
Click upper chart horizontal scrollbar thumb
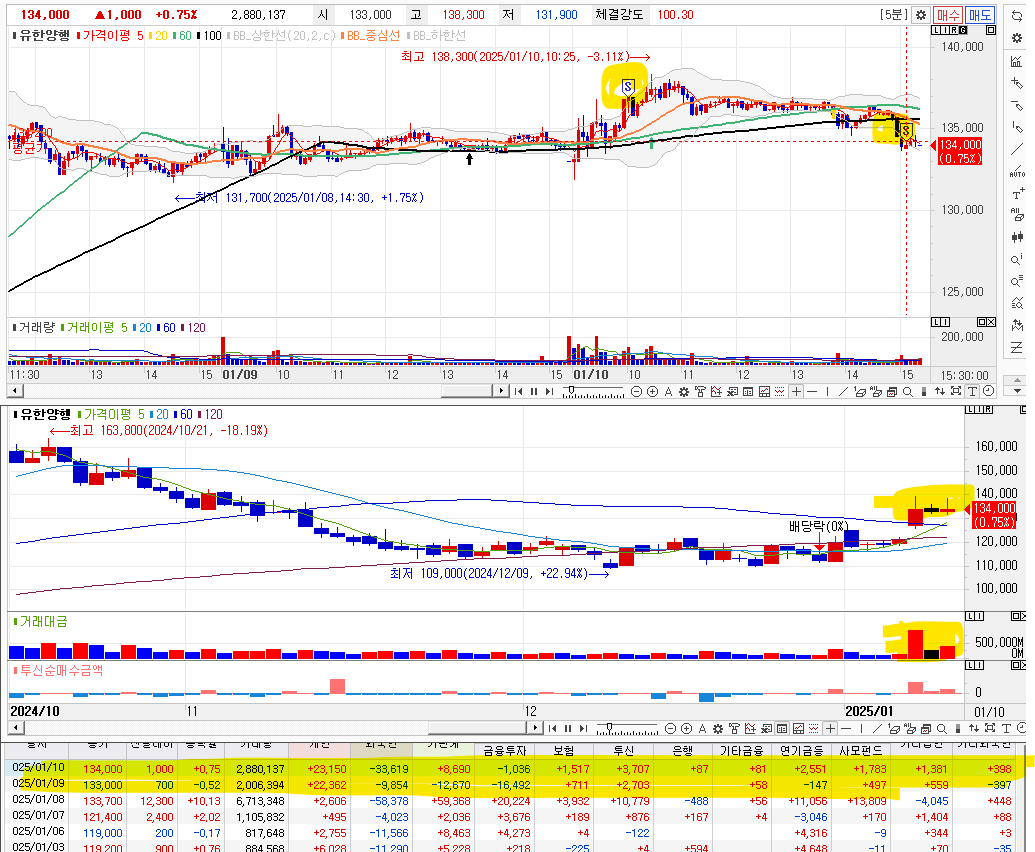point(467,391)
